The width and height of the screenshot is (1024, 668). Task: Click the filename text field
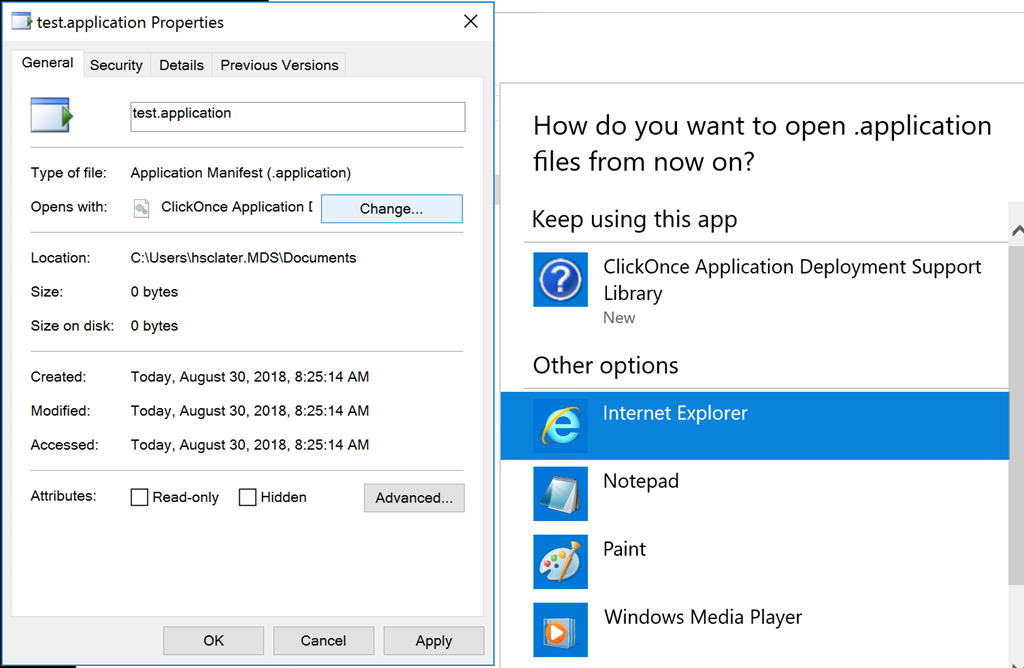[297, 116]
